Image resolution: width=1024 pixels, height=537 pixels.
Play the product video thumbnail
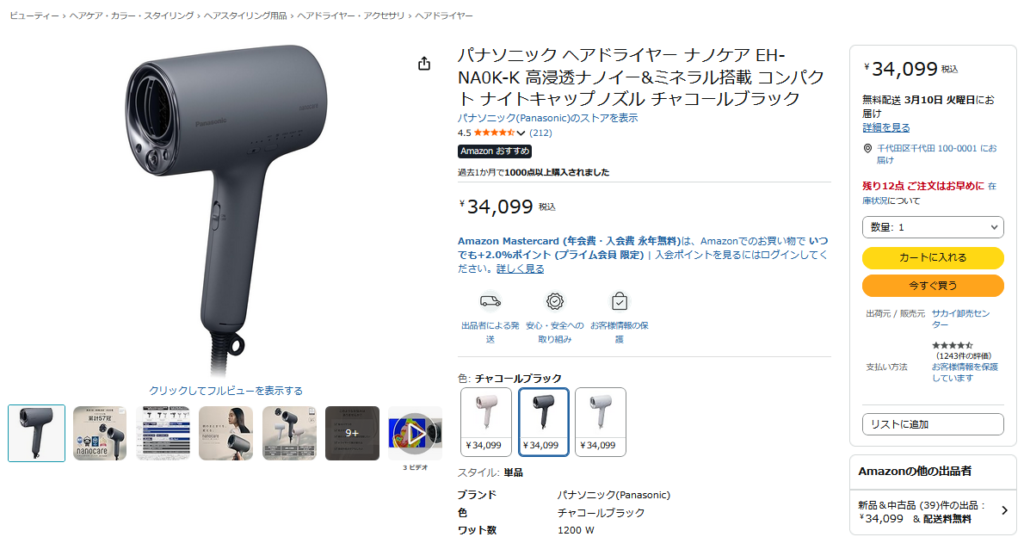click(415, 433)
